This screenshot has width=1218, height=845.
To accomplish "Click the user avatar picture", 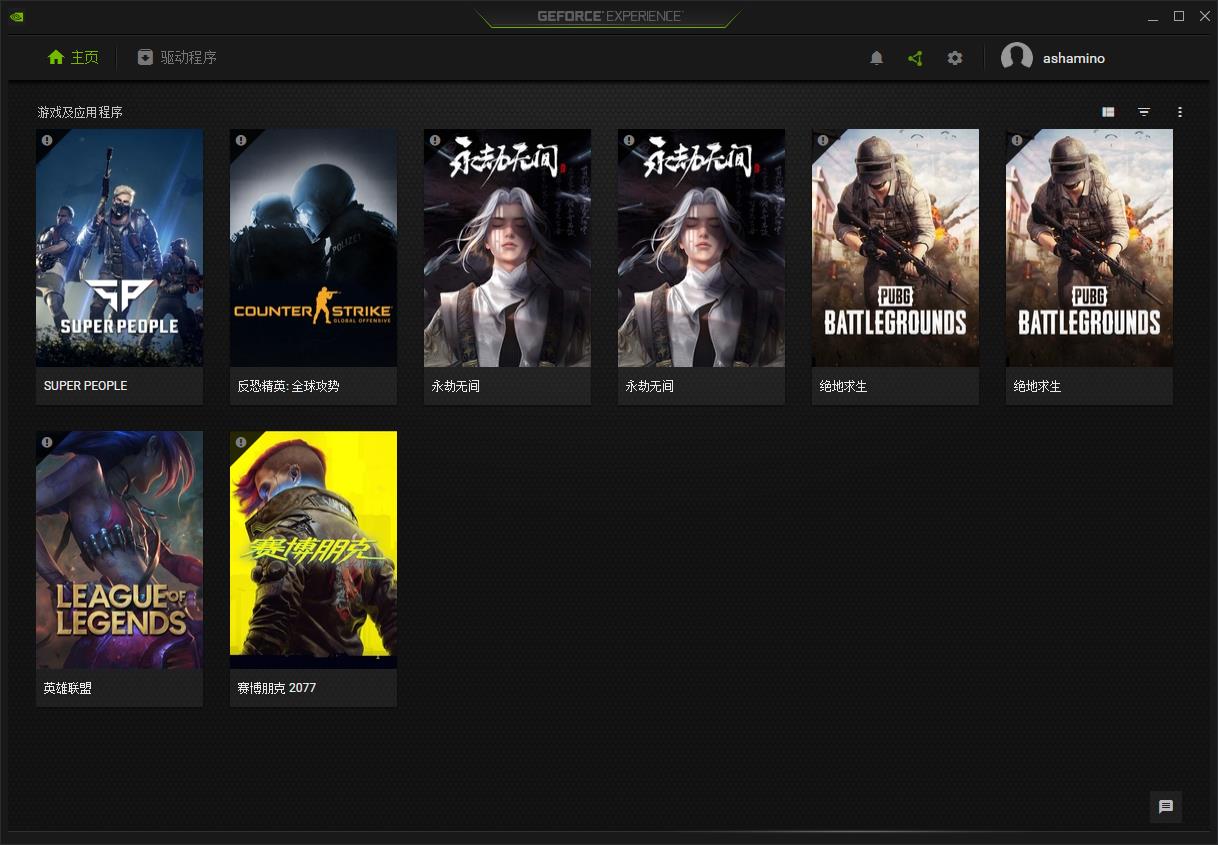I will click(1016, 57).
